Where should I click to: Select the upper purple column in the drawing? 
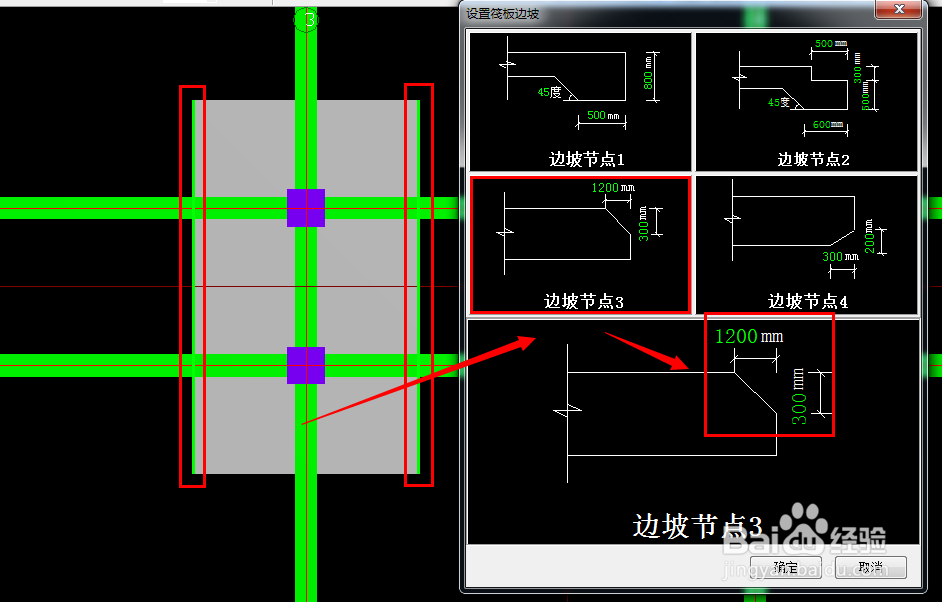pyautogui.click(x=306, y=208)
